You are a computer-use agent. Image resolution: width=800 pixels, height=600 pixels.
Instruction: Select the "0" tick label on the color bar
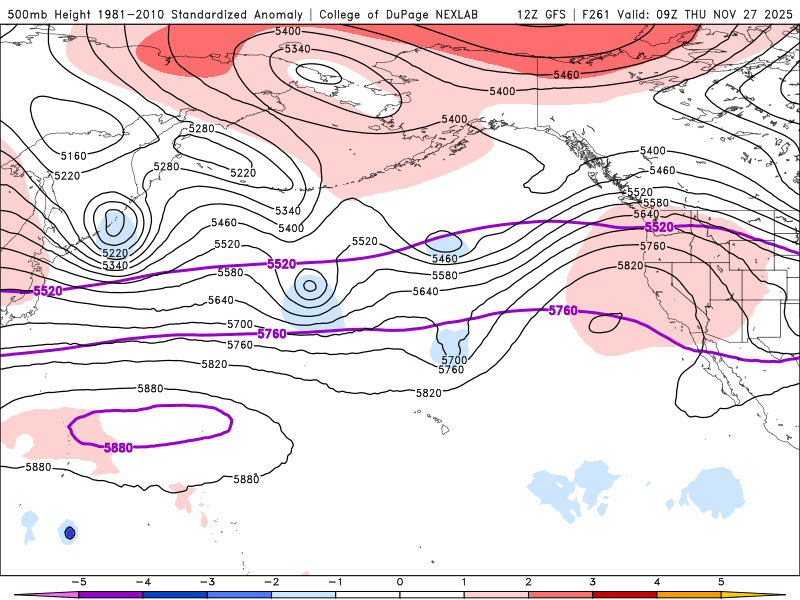400,582
